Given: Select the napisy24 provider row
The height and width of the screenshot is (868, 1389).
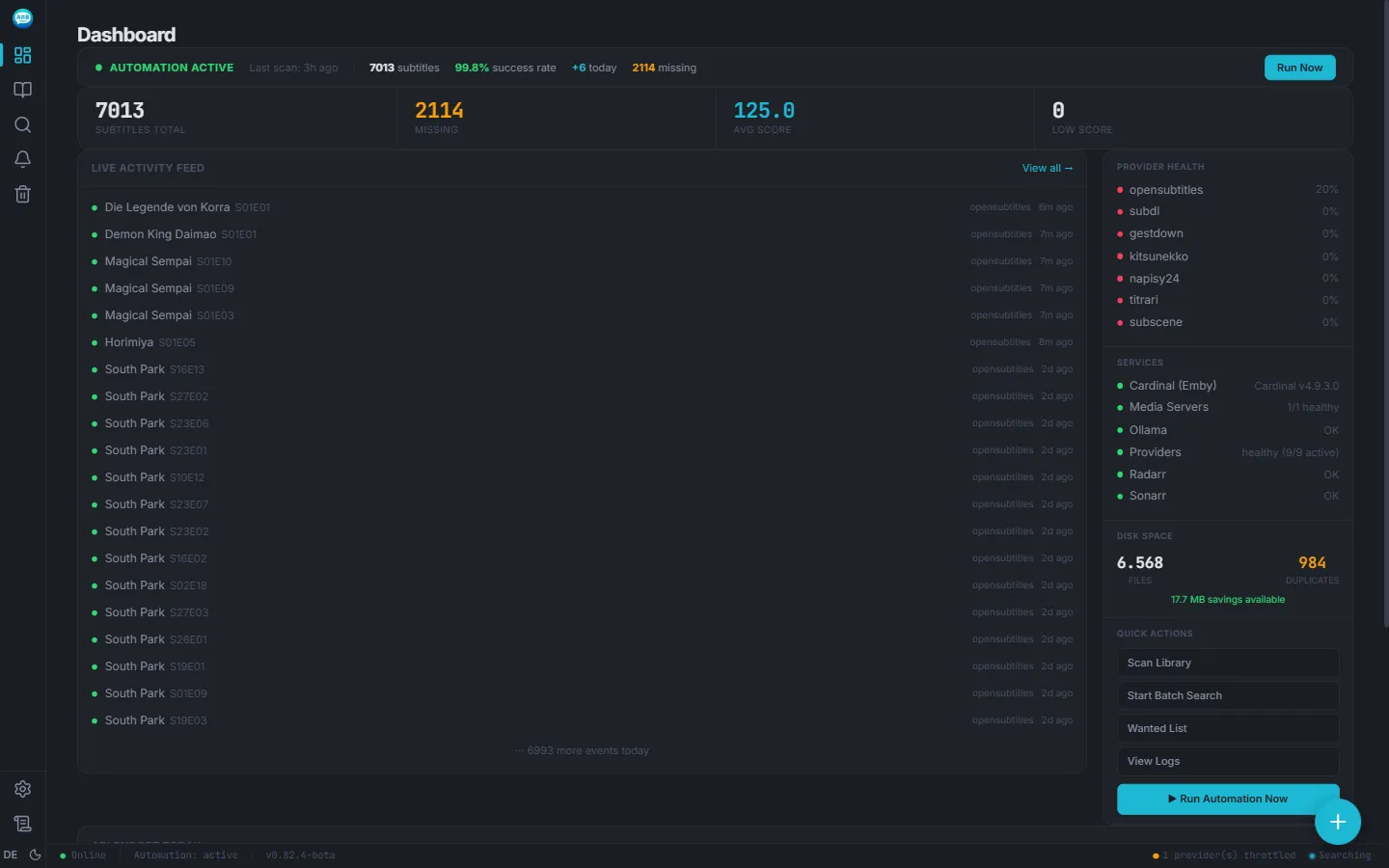Looking at the screenshot, I should click(x=1228, y=279).
